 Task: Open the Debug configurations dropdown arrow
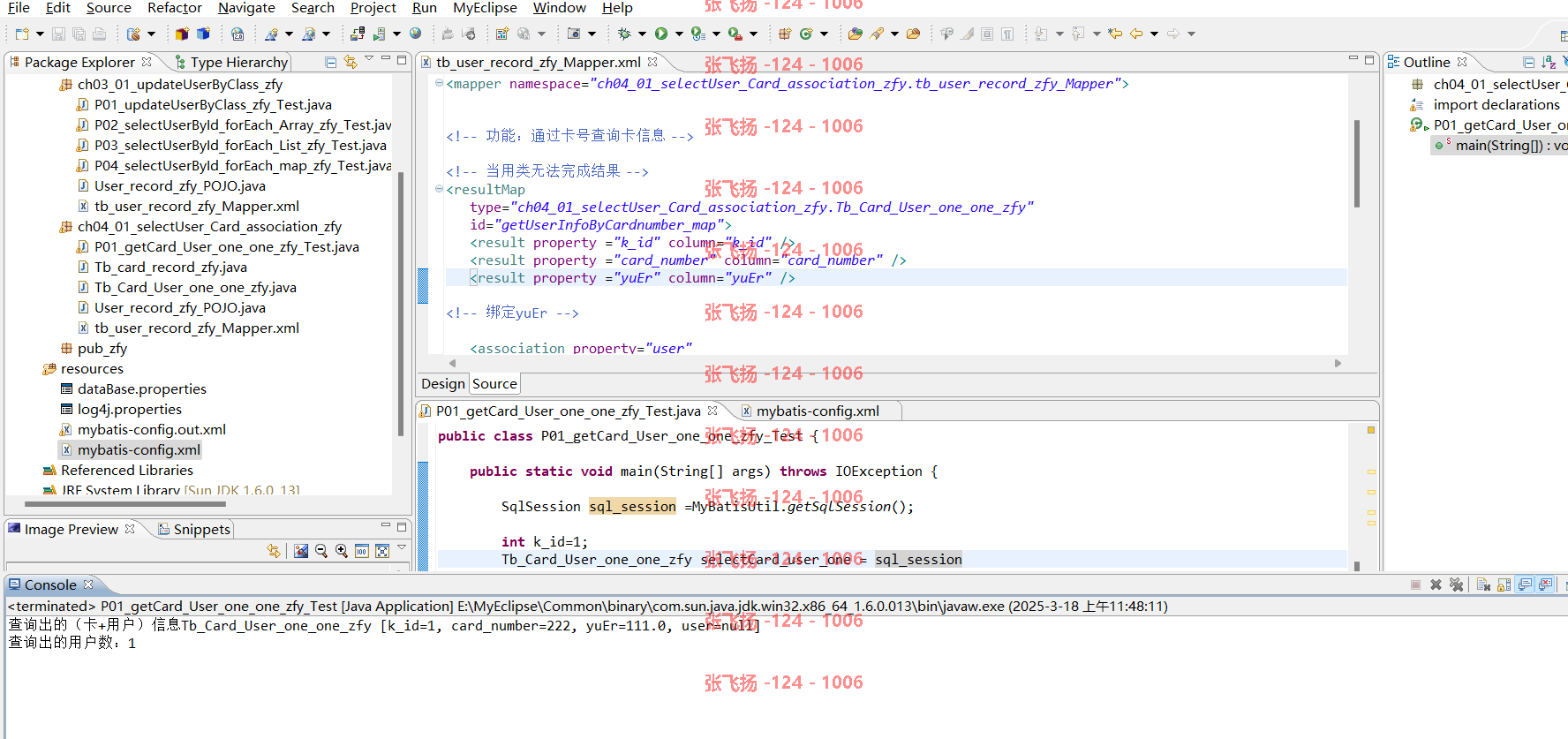pos(642,34)
